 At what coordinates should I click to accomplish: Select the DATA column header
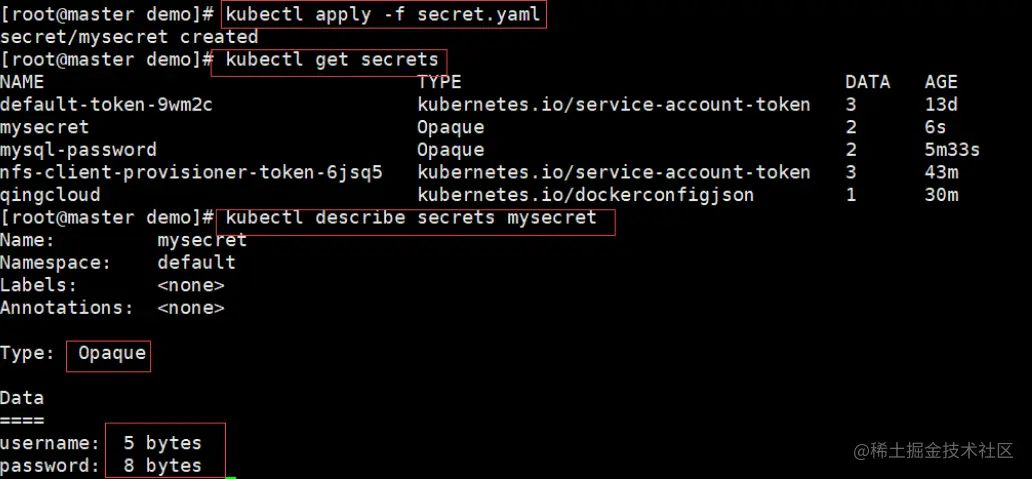867,82
